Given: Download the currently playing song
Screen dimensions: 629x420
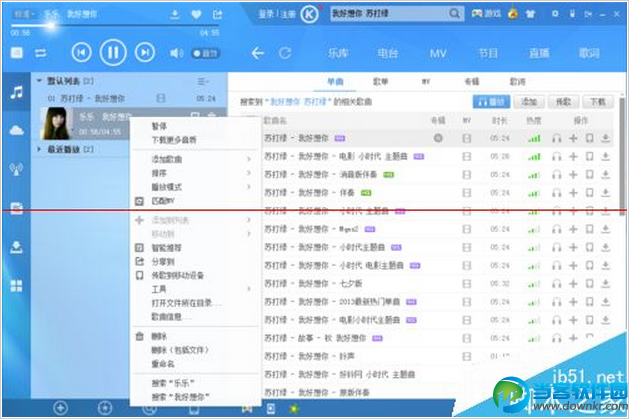Looking at the screenshot, I should click(174, 15).
